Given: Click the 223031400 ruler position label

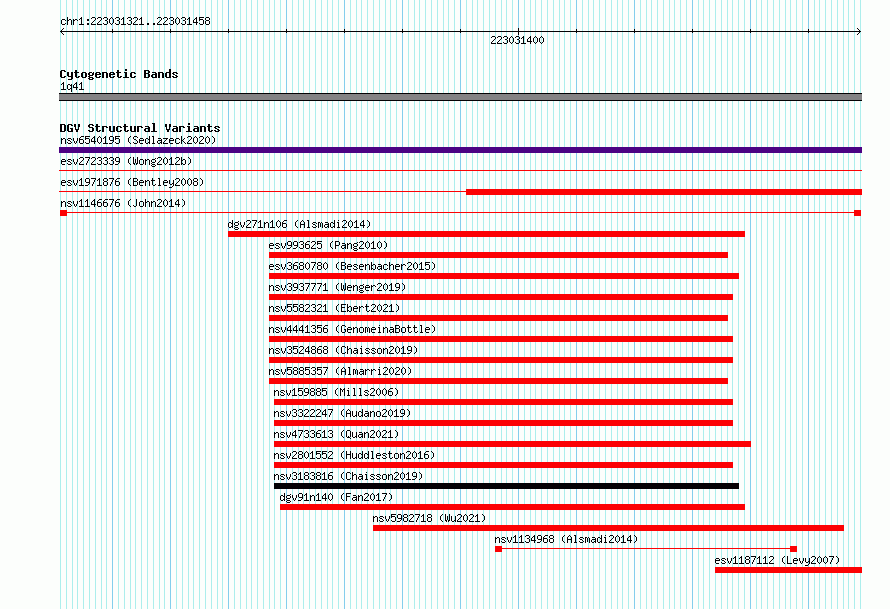Looking at the screenshot, I should pos(517,40).
